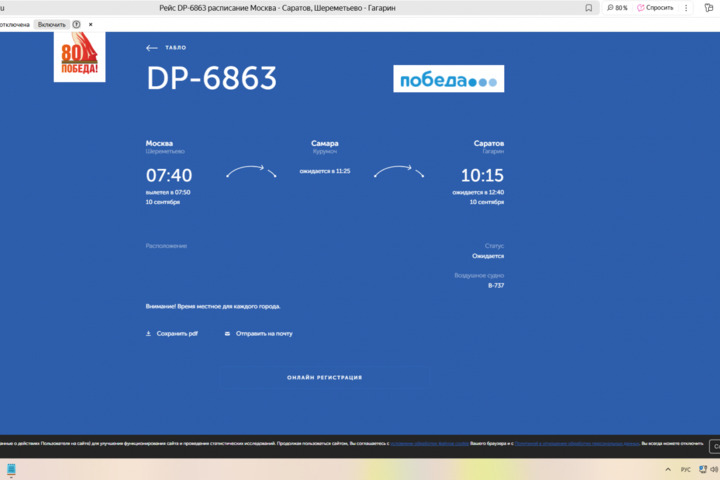This screenshot has width=720, height=480.
Task: Click the page title in the address bar
Action: pyautogui.click(x=277, y=8)
